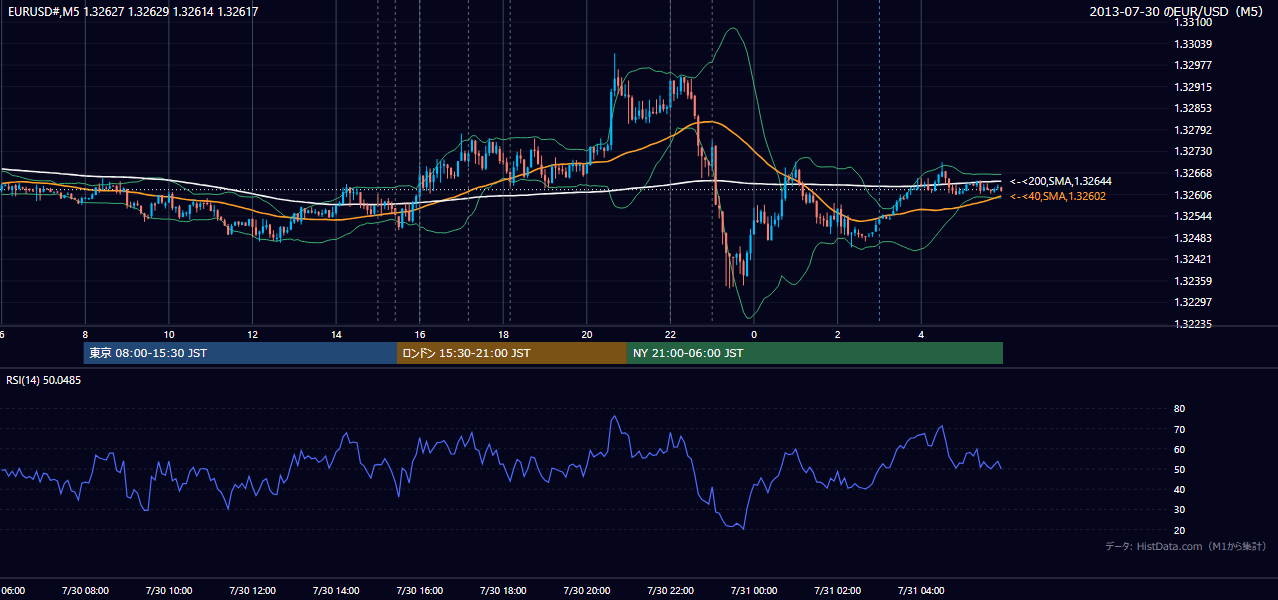Screen dimensions: 1278x600
Task: Click price axis value 1.32977
Action: tap(1193, 65)
